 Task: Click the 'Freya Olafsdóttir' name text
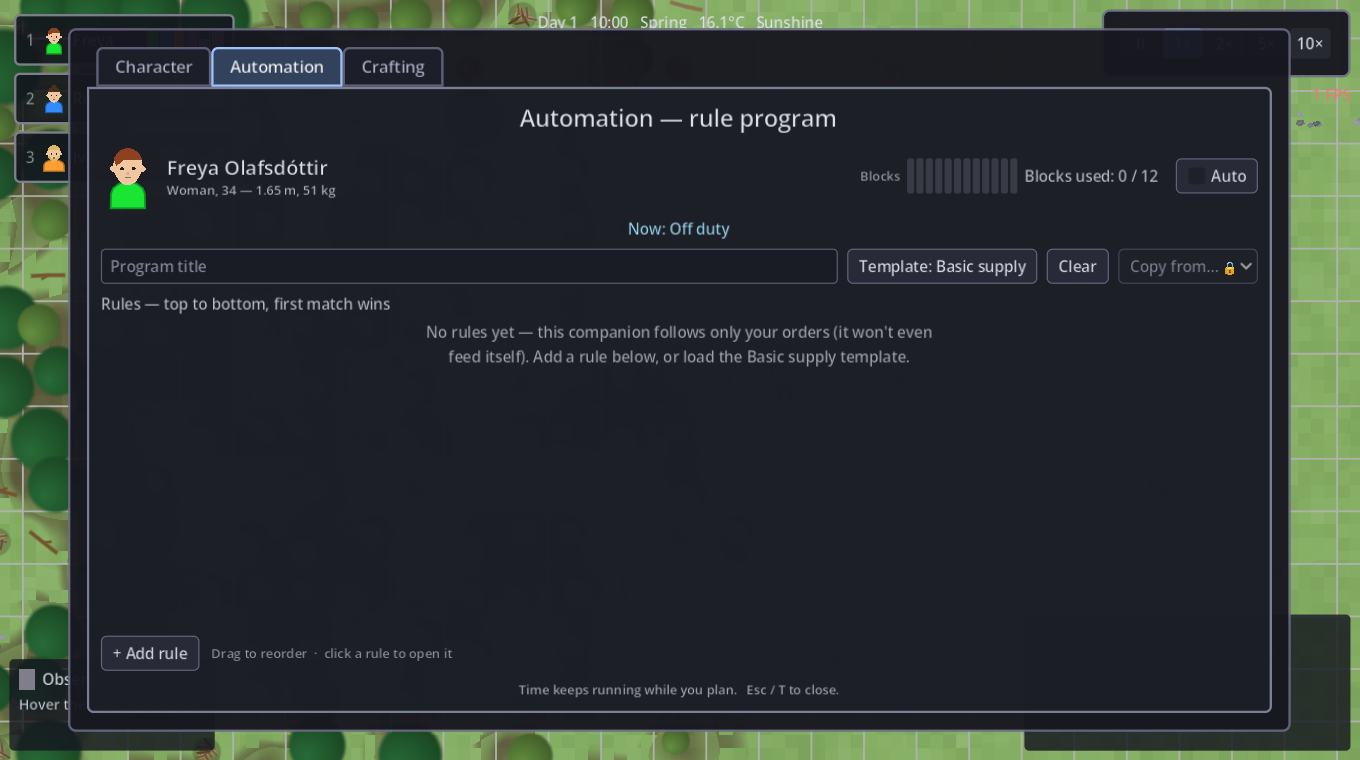(247, 168)
